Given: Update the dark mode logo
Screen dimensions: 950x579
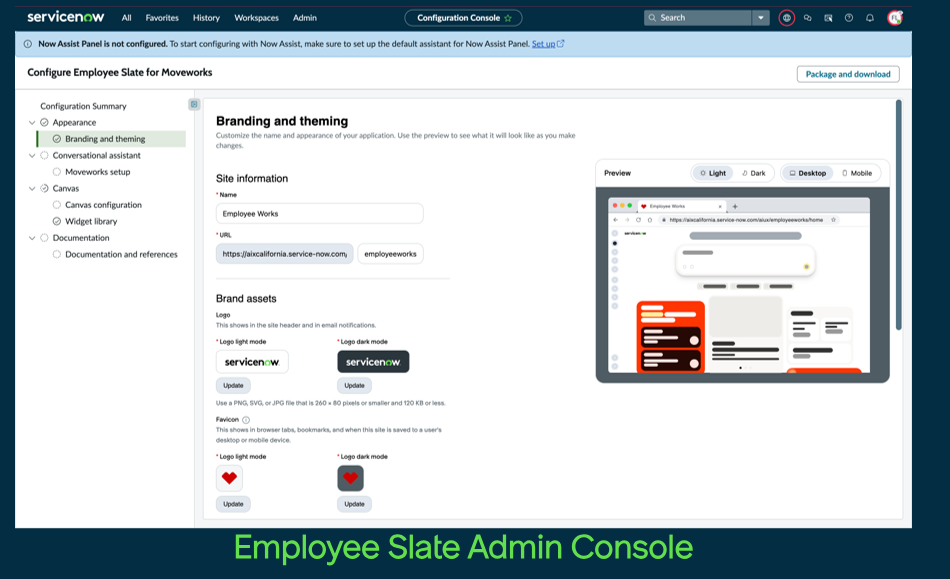Looking at the screenshot, I should 354,386.
